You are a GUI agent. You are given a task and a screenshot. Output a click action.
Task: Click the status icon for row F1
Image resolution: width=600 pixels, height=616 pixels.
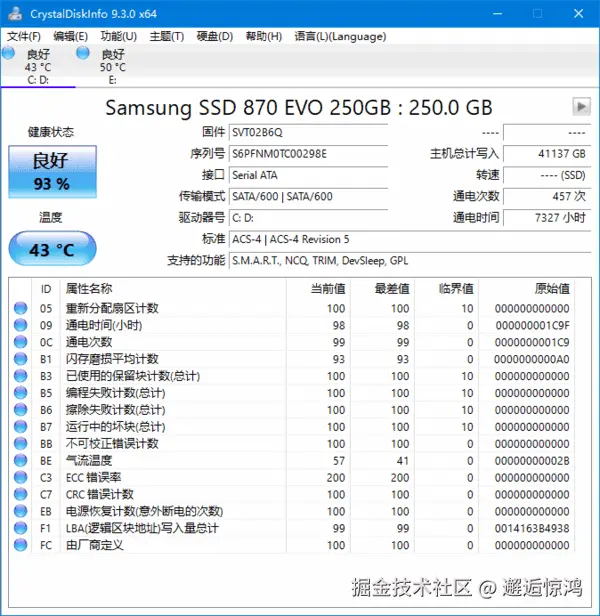[x=20, y=528]
